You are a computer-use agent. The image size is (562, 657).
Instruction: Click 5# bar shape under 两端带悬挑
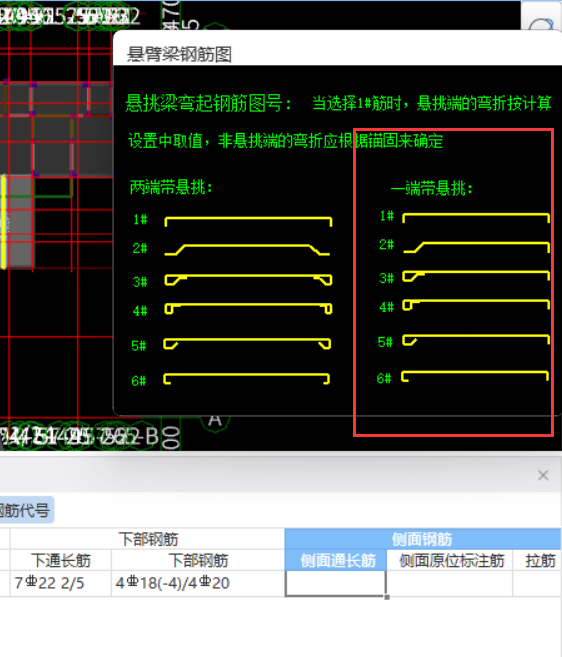(247, 344)
